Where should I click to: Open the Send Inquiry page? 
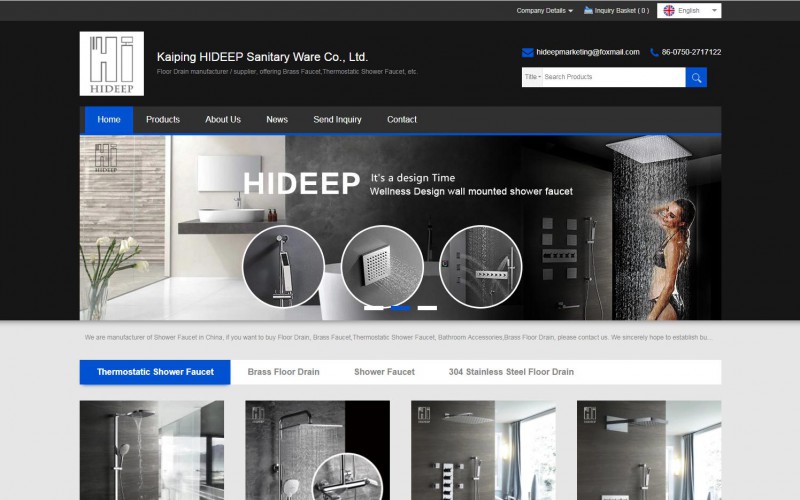(337, 120)
